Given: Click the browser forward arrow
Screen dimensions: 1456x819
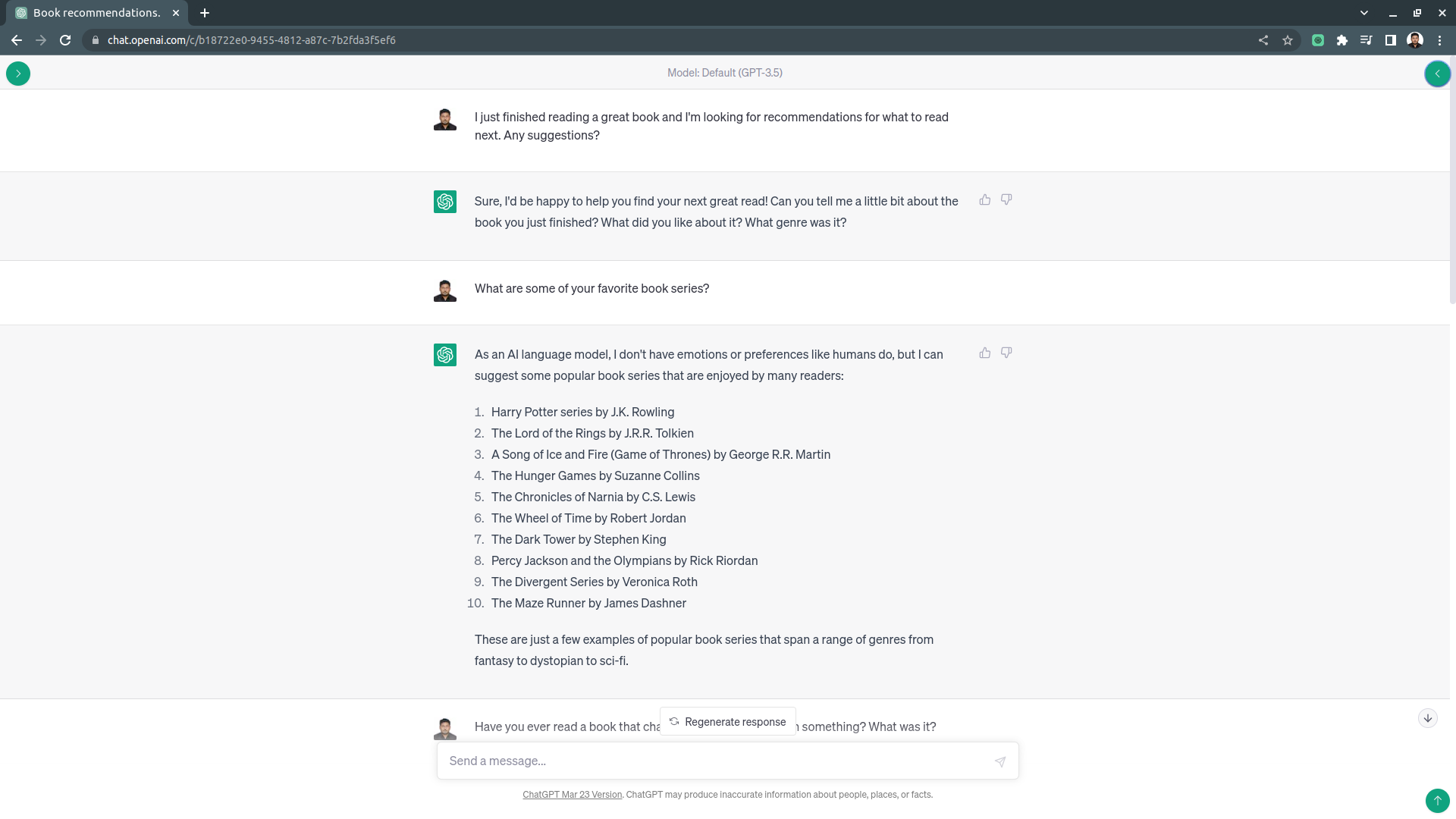Looking at the screenshot, I should pos(41,40).
